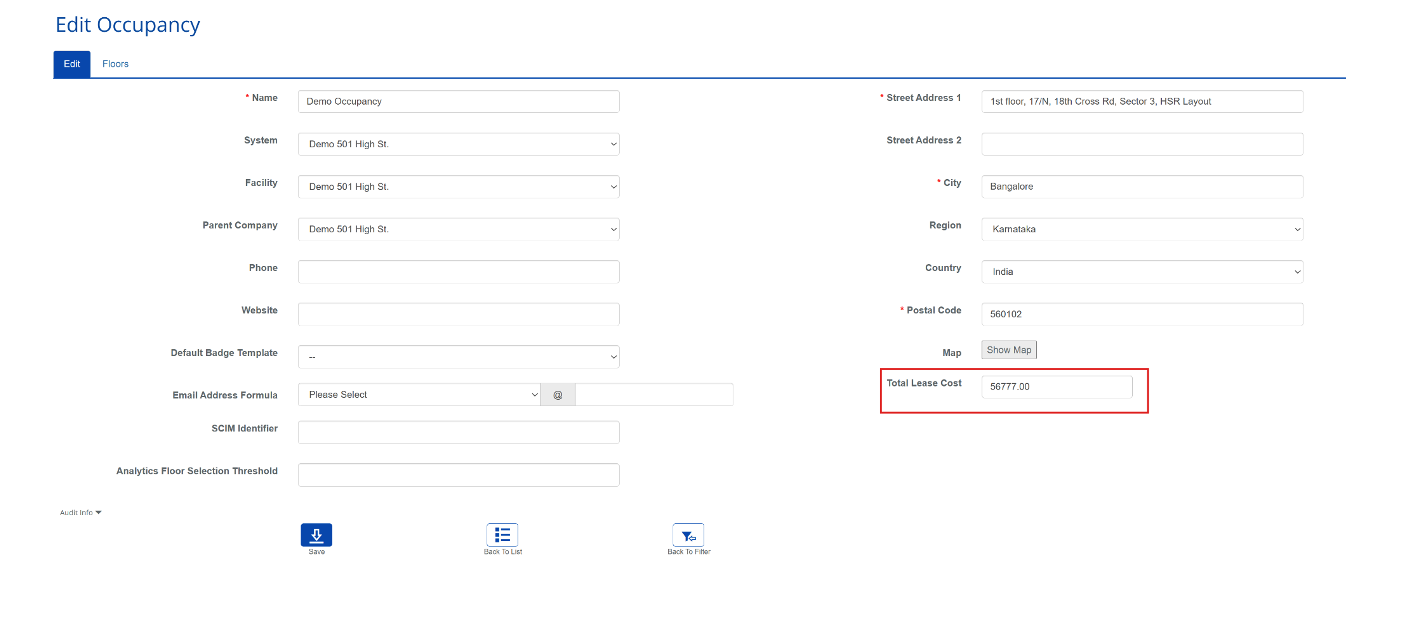This screenshot has width=1410, height=622.
Task: Open the Region dropdown showing Karnataka
Action: coord(1141,228)
